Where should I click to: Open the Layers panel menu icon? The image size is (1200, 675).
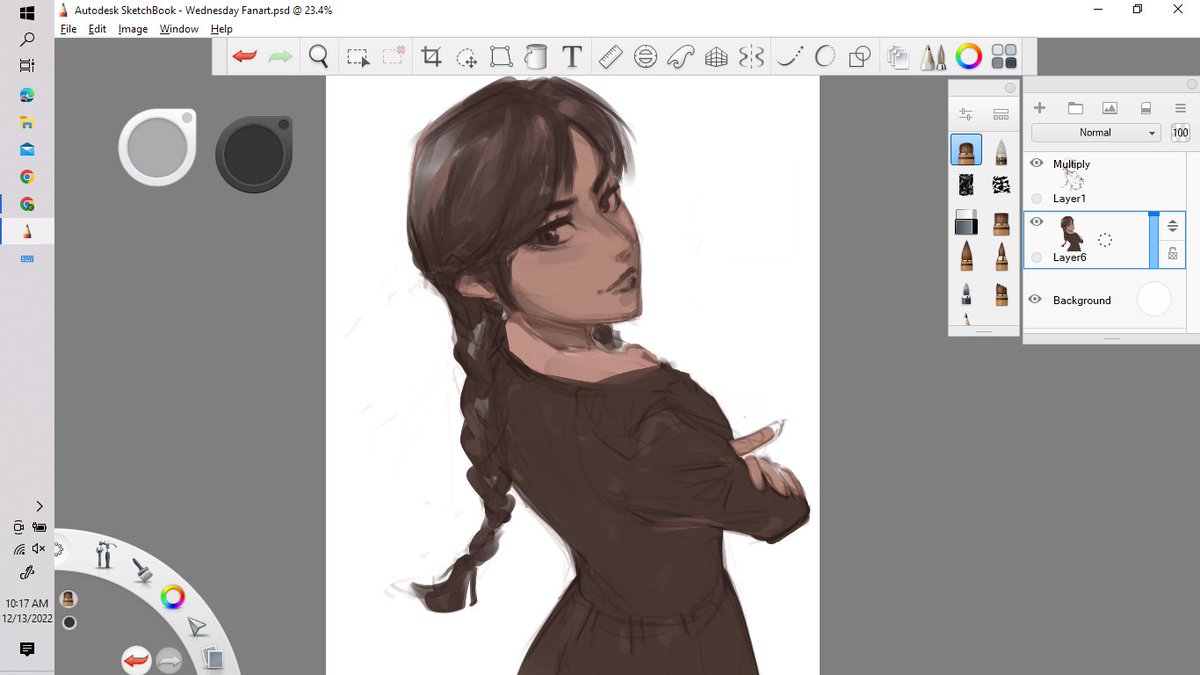[x=1181, y=108]
